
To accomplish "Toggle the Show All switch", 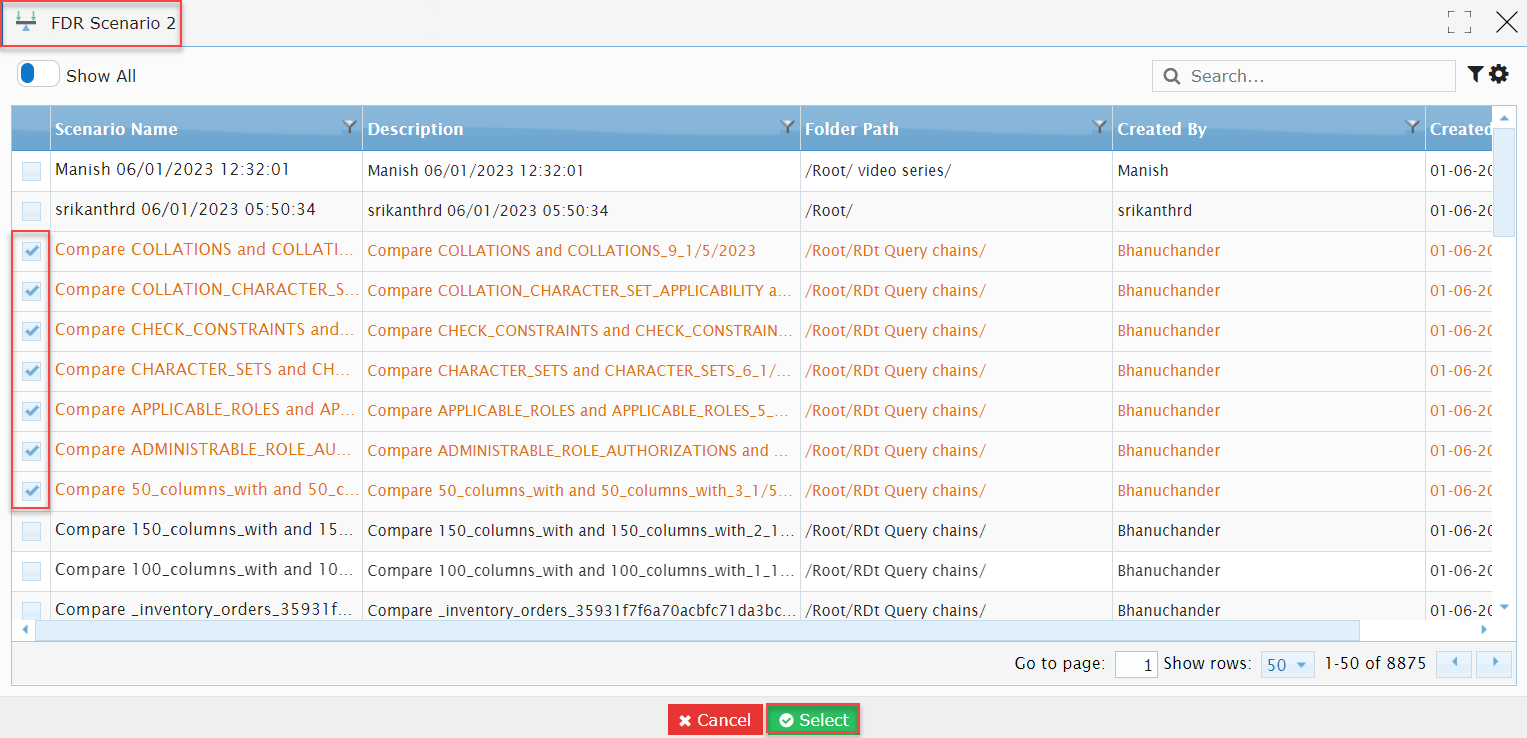I will coord(38,74).
